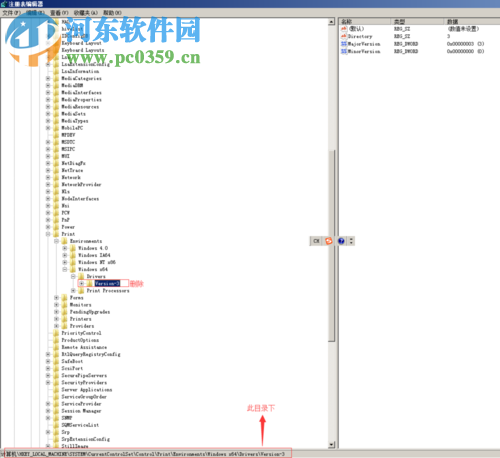The width and height of the screenshot is (500, 458).
Task: Select the Directory value name
Action: click(x=360, y=36)
